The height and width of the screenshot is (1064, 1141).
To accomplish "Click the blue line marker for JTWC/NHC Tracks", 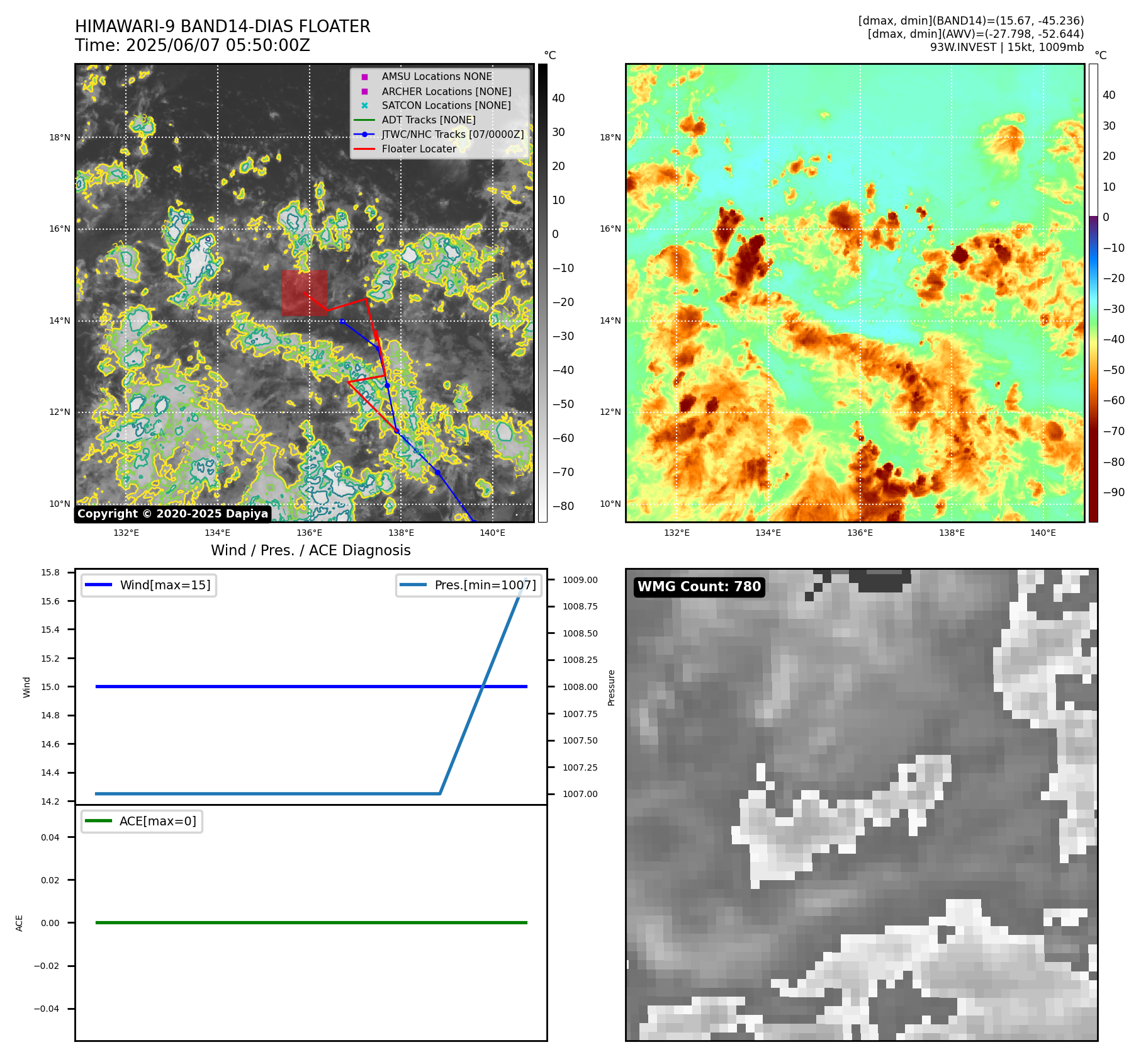I will 364,135.
